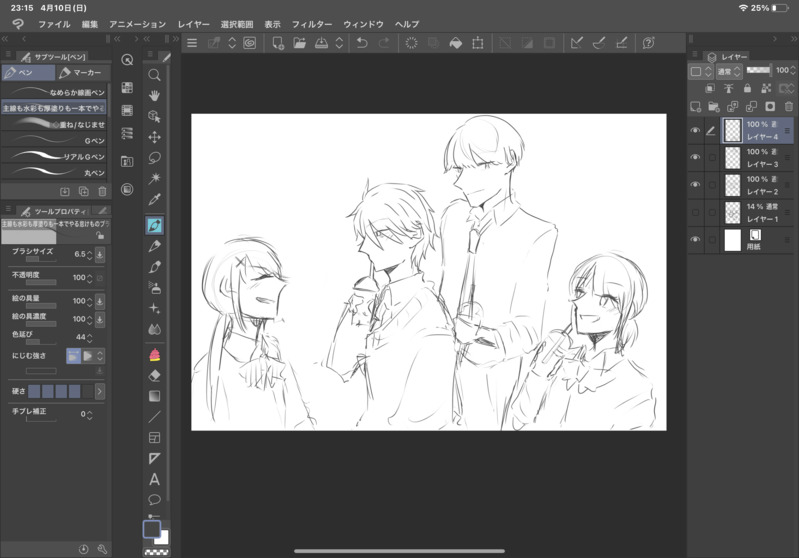This screenshot has width=799, height=558.
Task: Expand 硬さ hardness options arrow
Action: click(99, 391)
